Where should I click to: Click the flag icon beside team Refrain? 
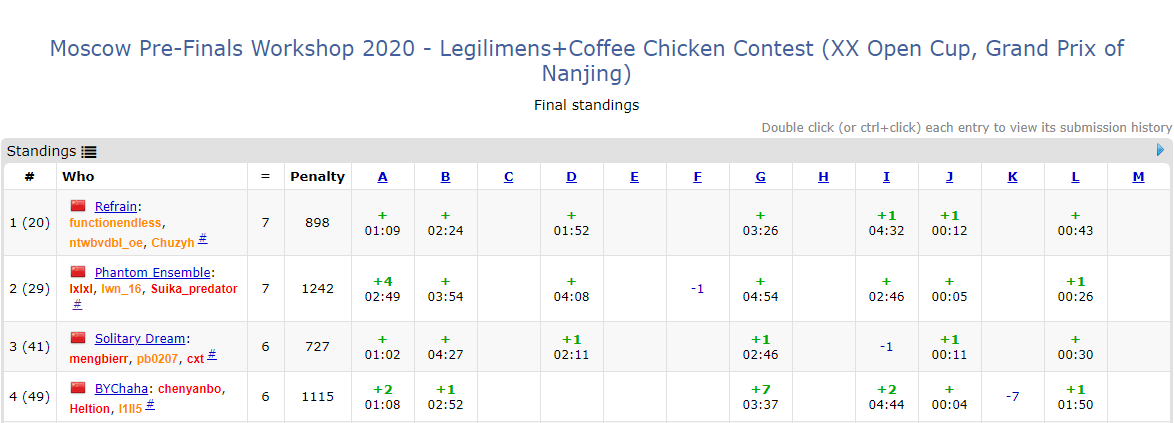(78, 206)
